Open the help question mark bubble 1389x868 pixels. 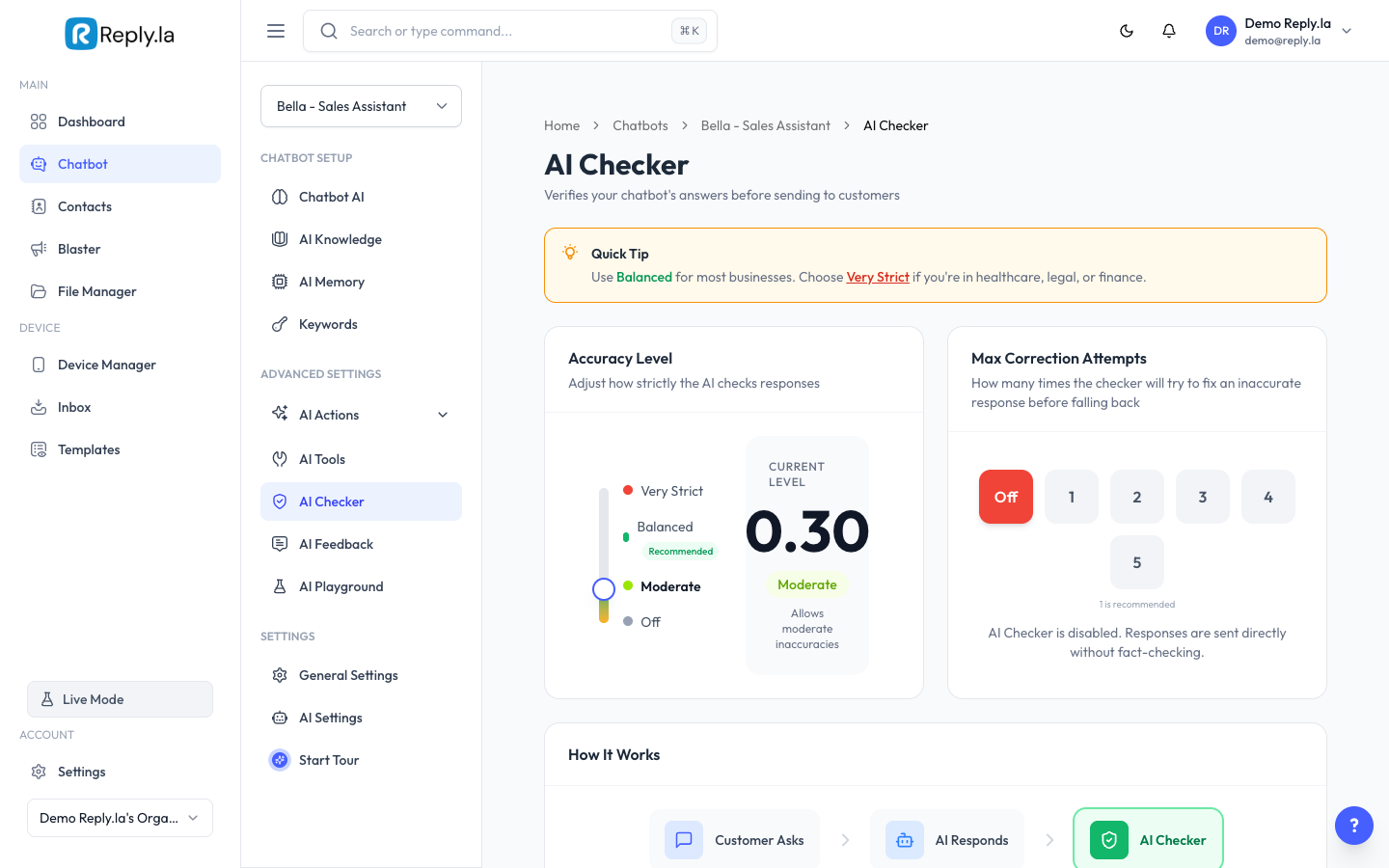pyautogui.click(x=1354, y=826)
